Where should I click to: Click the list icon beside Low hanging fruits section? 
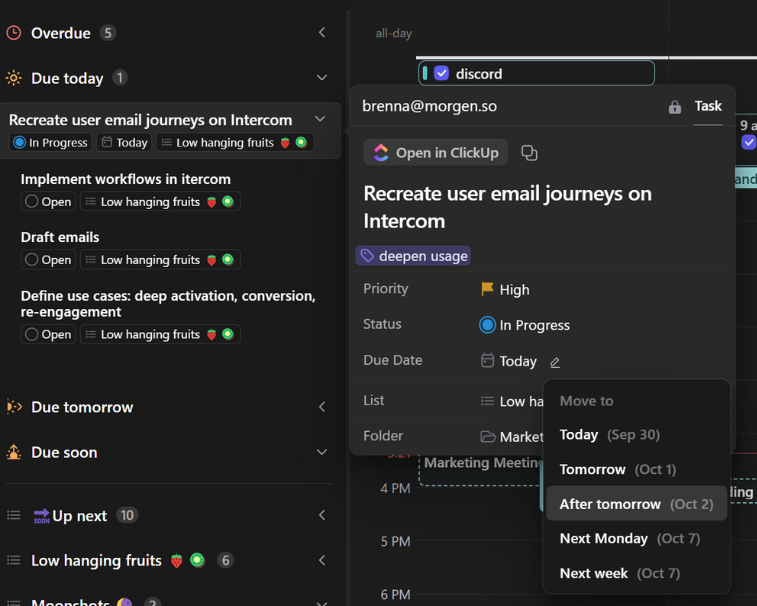click(x=14, y=560)
